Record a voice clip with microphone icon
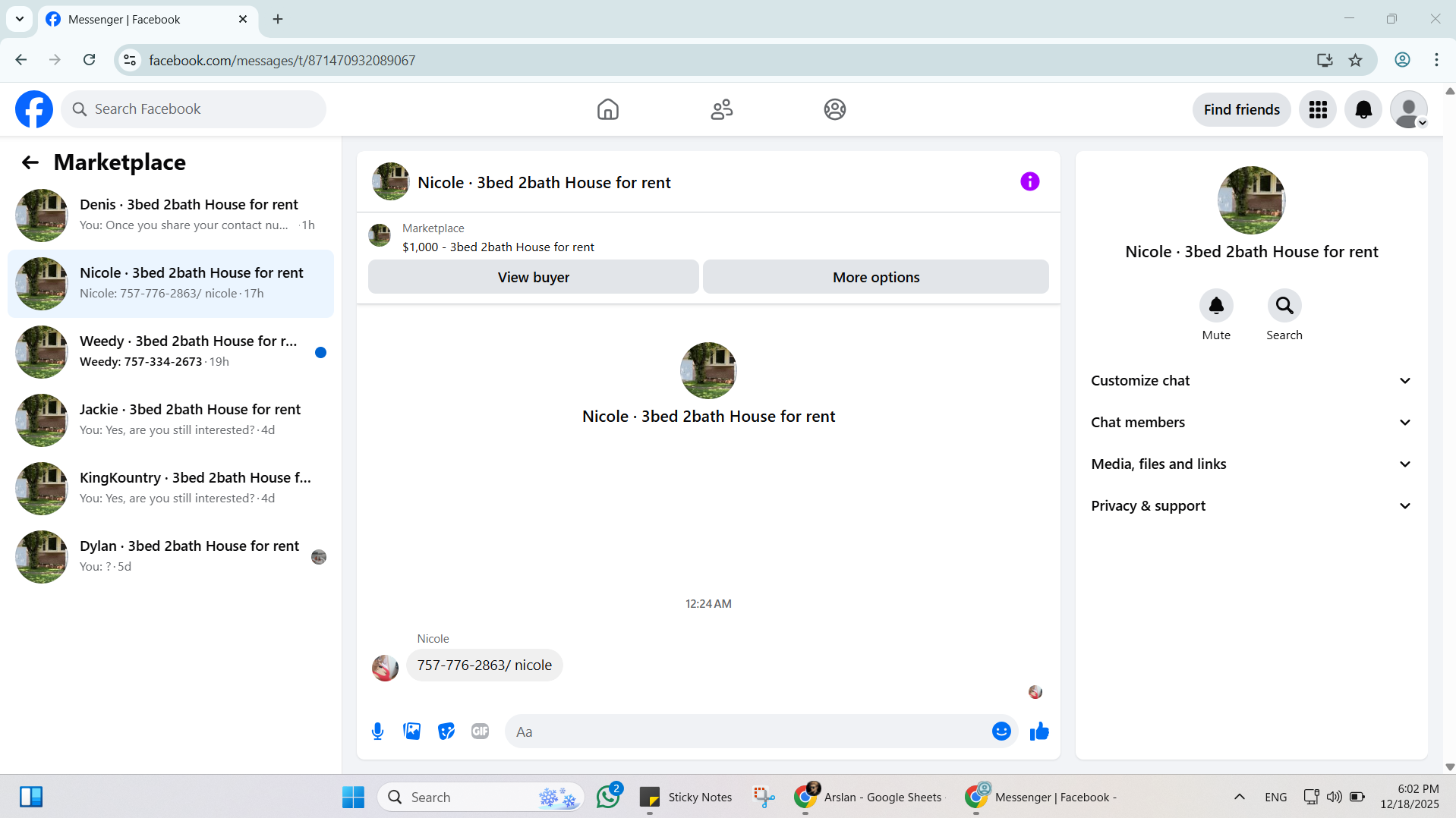This screenshot has height=818, width=1456. (x=377, y=731)
